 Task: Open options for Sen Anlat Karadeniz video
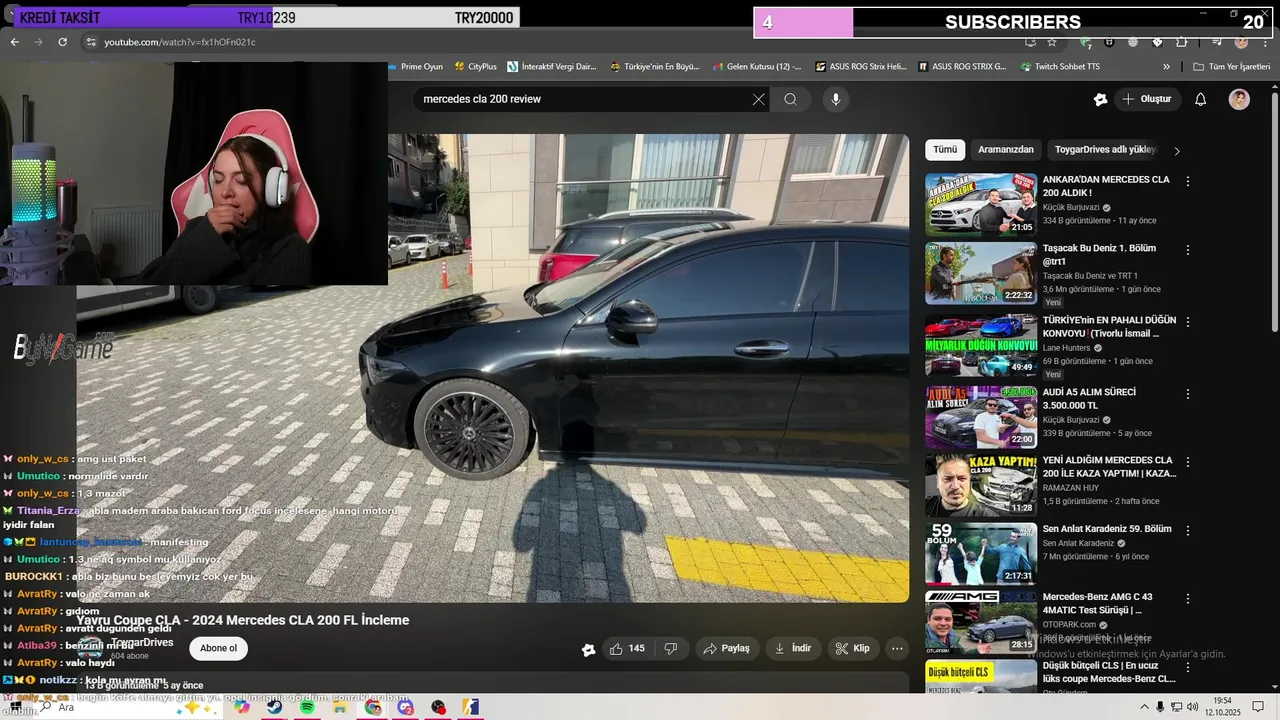[x=1188, y=530]
